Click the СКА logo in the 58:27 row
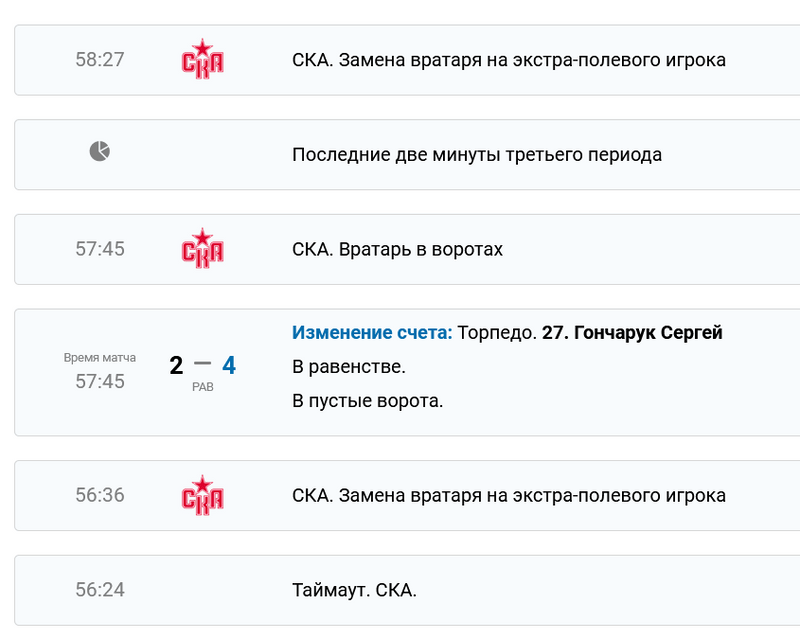 (202, 58)
